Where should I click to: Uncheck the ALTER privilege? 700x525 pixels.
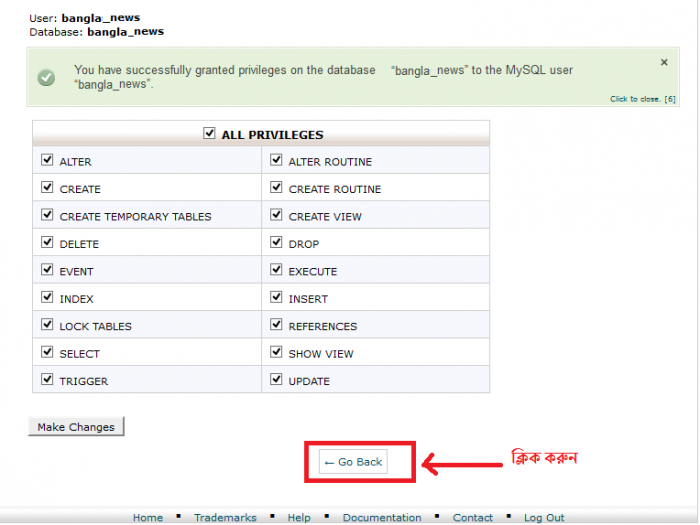pos(47,160)
